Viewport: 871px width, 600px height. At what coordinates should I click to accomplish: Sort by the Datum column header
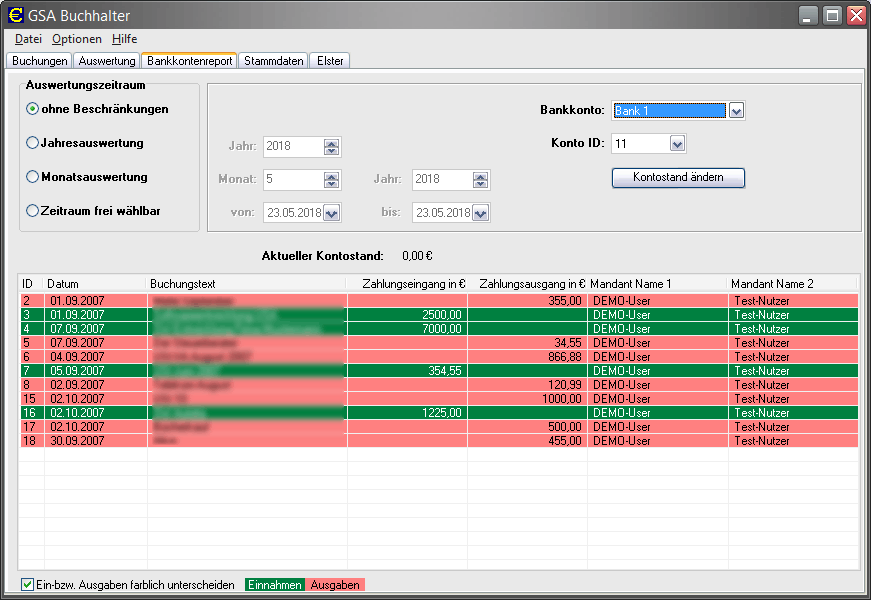point(95,284)
